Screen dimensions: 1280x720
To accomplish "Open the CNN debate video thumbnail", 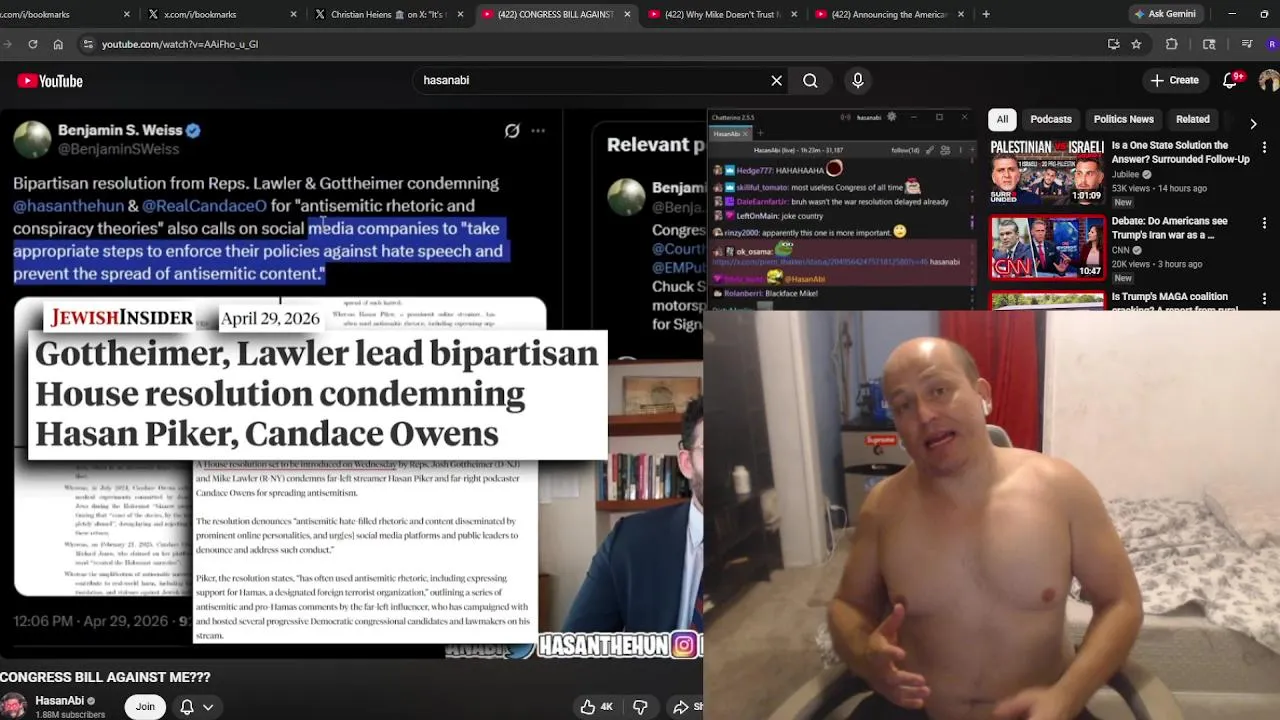I will point(1047,248).
